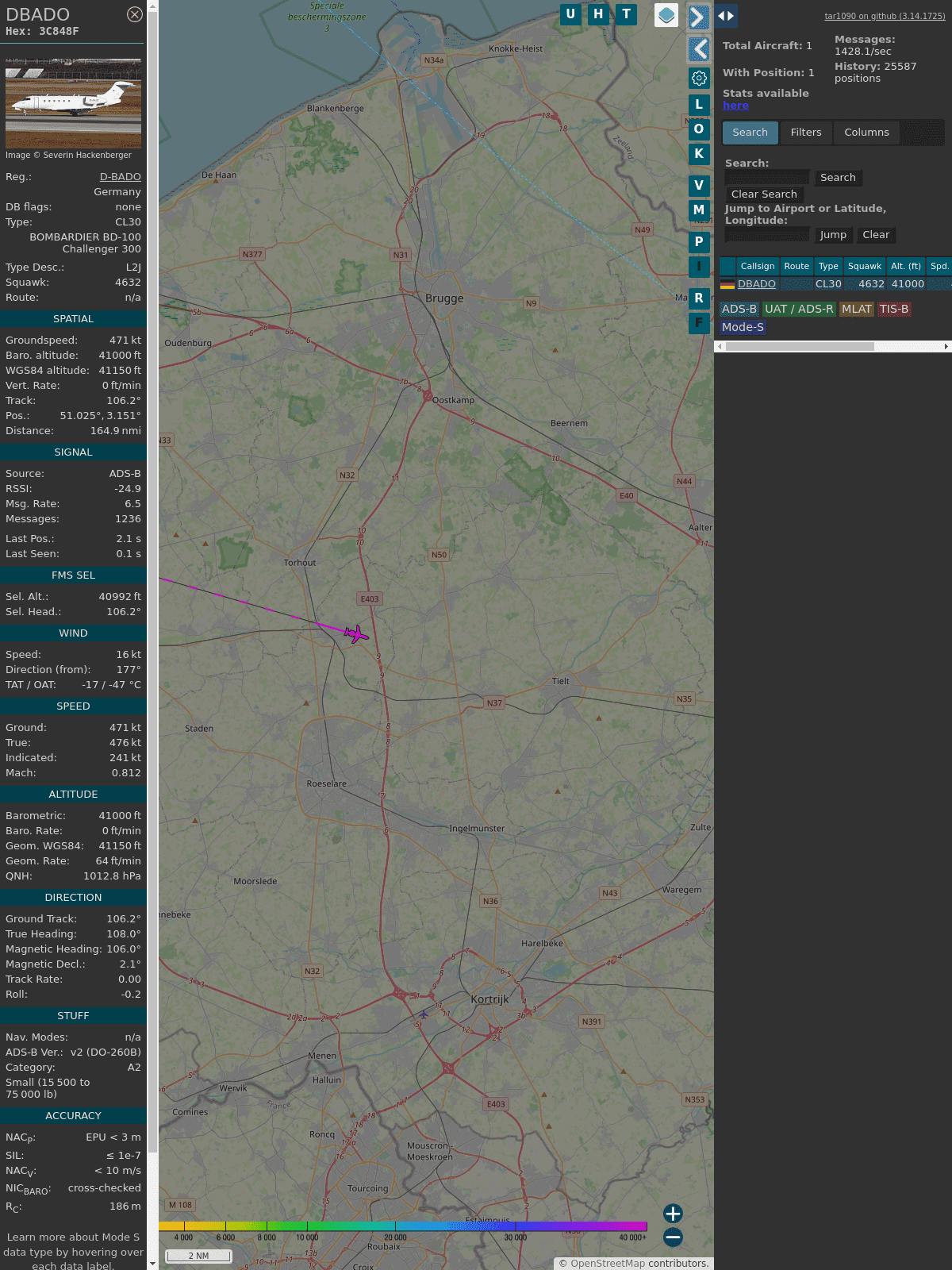Image resolution: width=952 pixels, height=1270 pixels.
Task: Click the Distance value 164.9 nmi
Action: (116, 431)
